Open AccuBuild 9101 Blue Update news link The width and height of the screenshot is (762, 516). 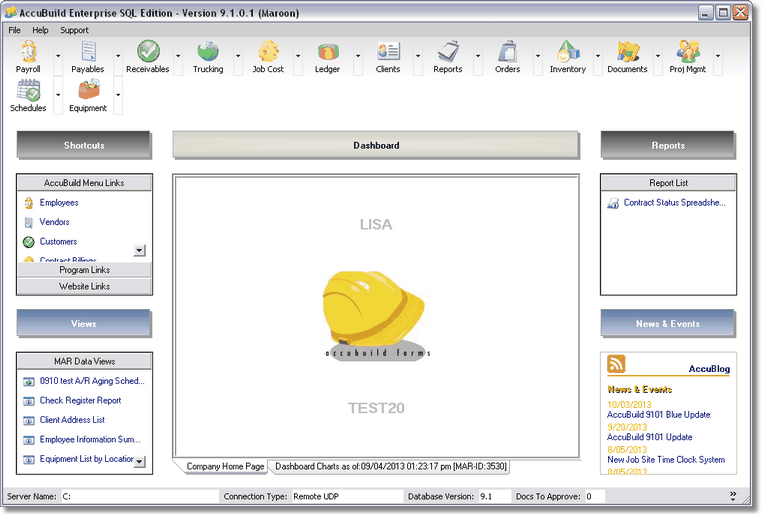tap(658, 415)
